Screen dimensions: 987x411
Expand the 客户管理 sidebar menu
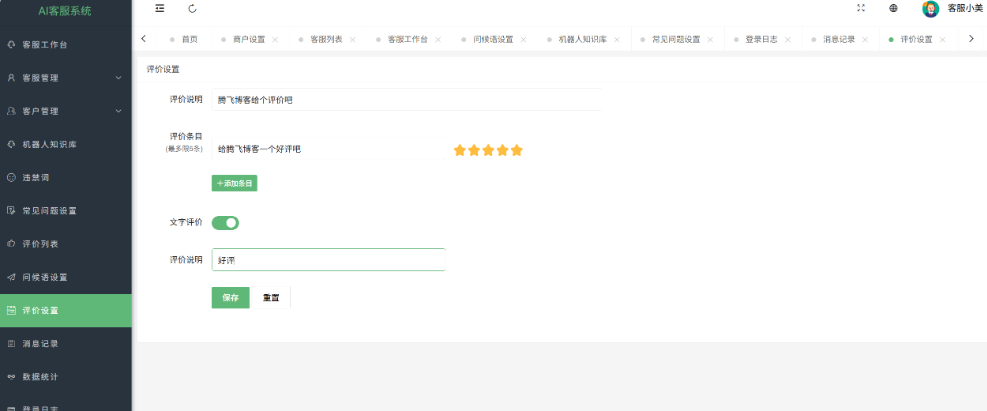65,111
